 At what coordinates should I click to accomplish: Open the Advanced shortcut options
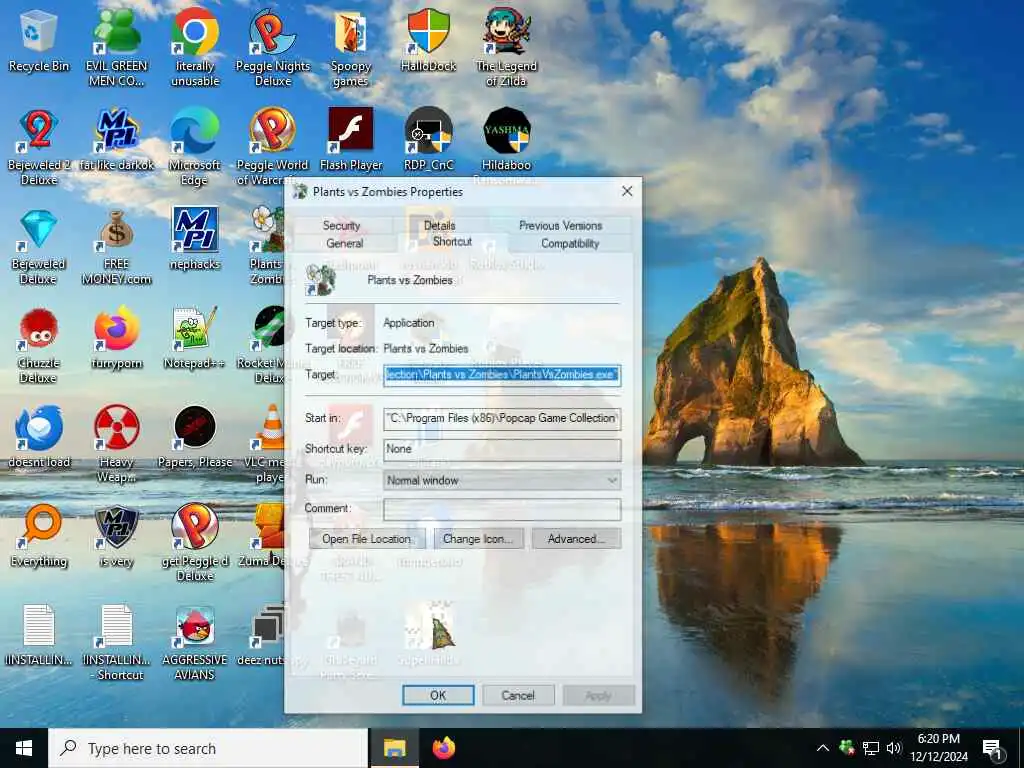[x=576, y=539]
